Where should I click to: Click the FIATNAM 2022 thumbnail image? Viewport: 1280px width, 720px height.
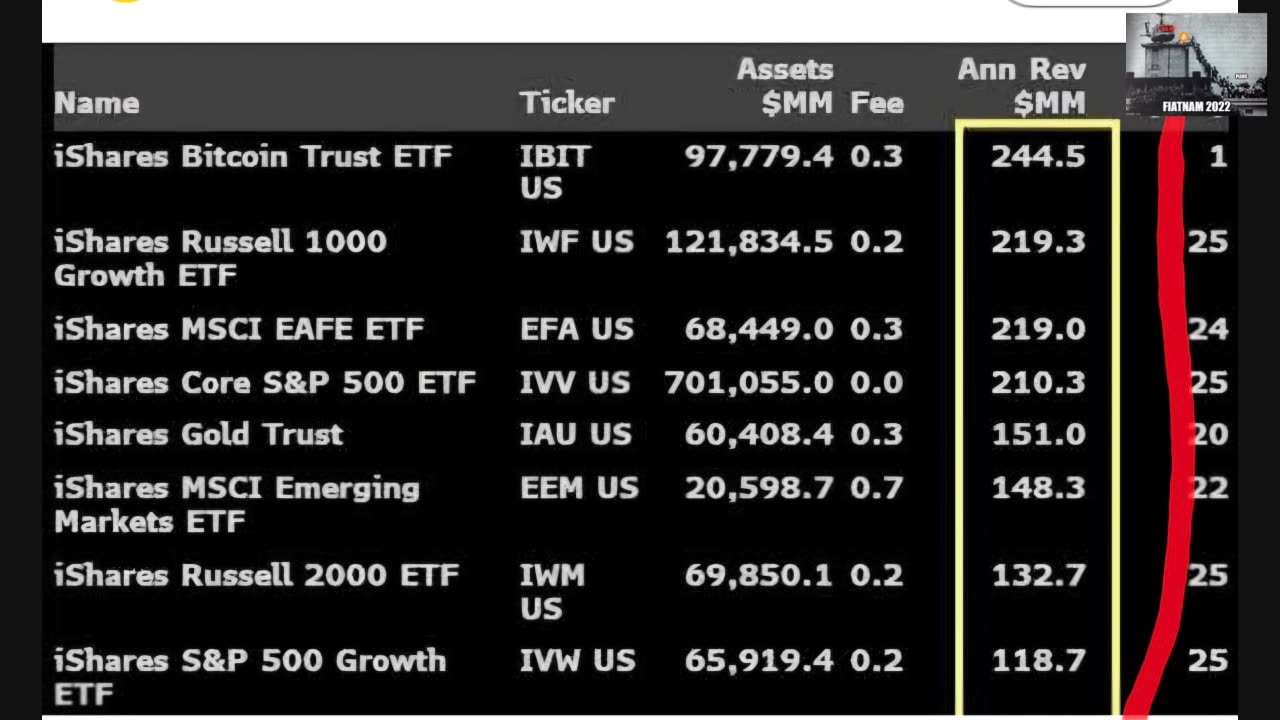1196,64
